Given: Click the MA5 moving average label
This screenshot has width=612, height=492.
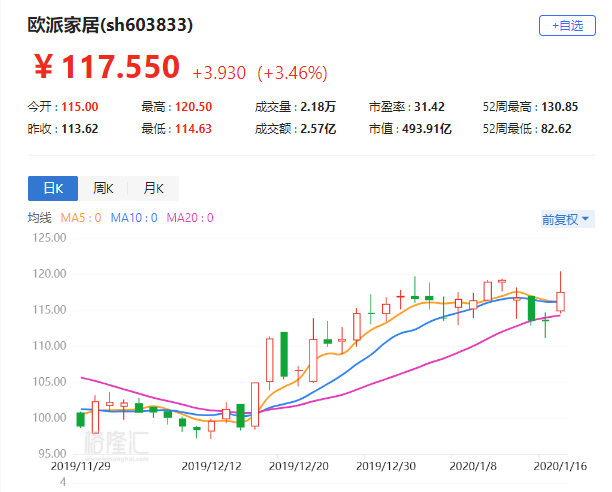Looking at the screenshot, I should (81, 218).
